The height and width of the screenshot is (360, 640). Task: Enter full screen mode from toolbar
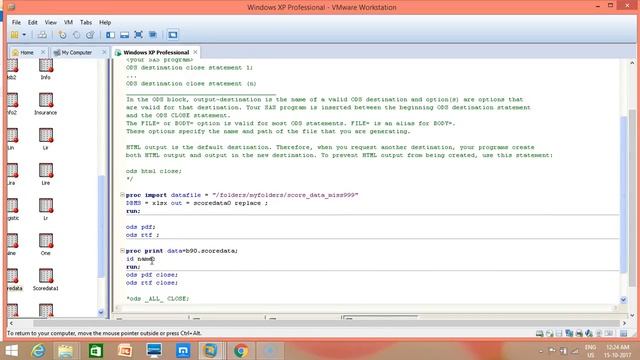tap(138, 35)
